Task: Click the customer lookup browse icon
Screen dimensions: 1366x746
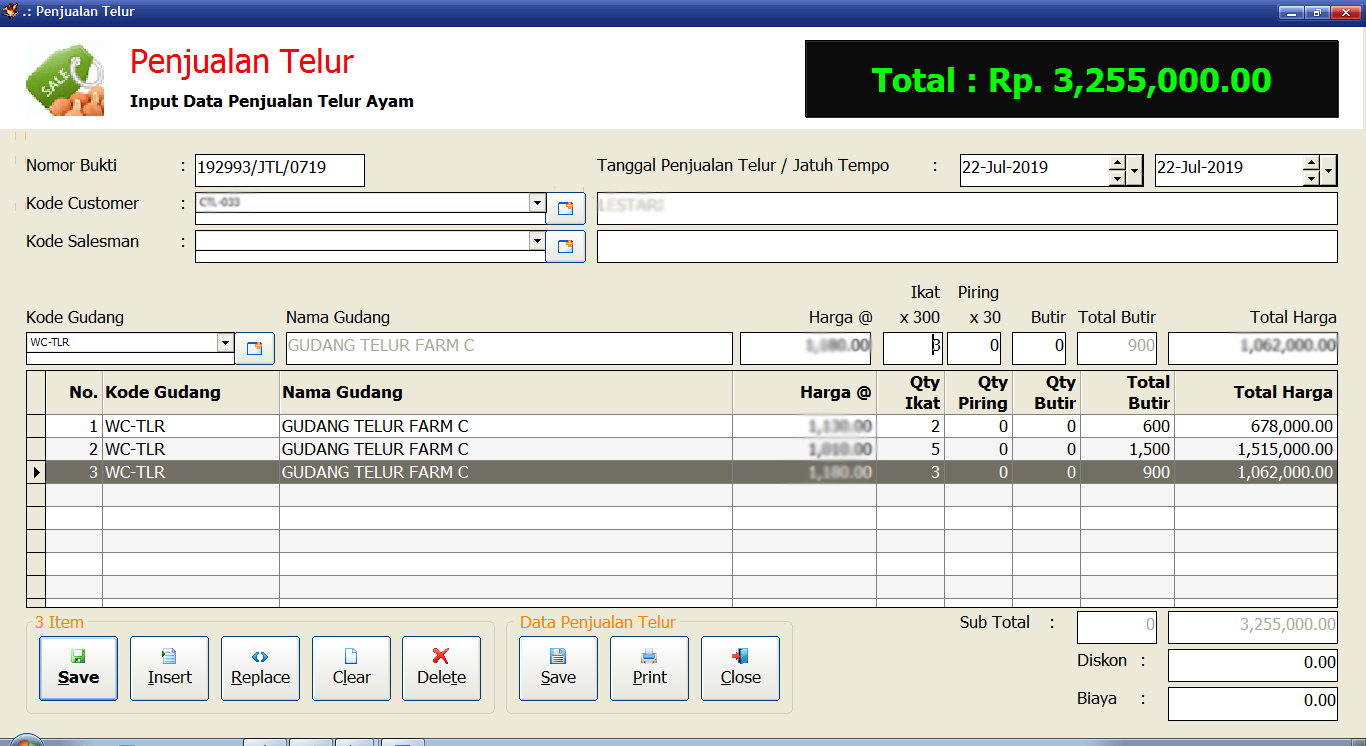Action: point(565,208)
